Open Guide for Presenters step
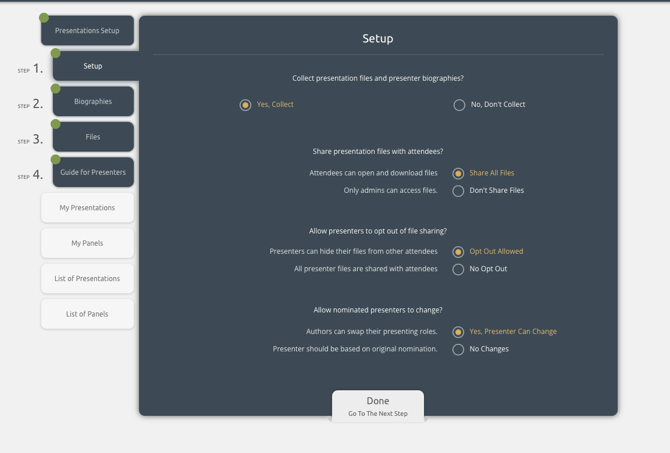The width and height of the screenshot is (670, 453). (93, 173)
